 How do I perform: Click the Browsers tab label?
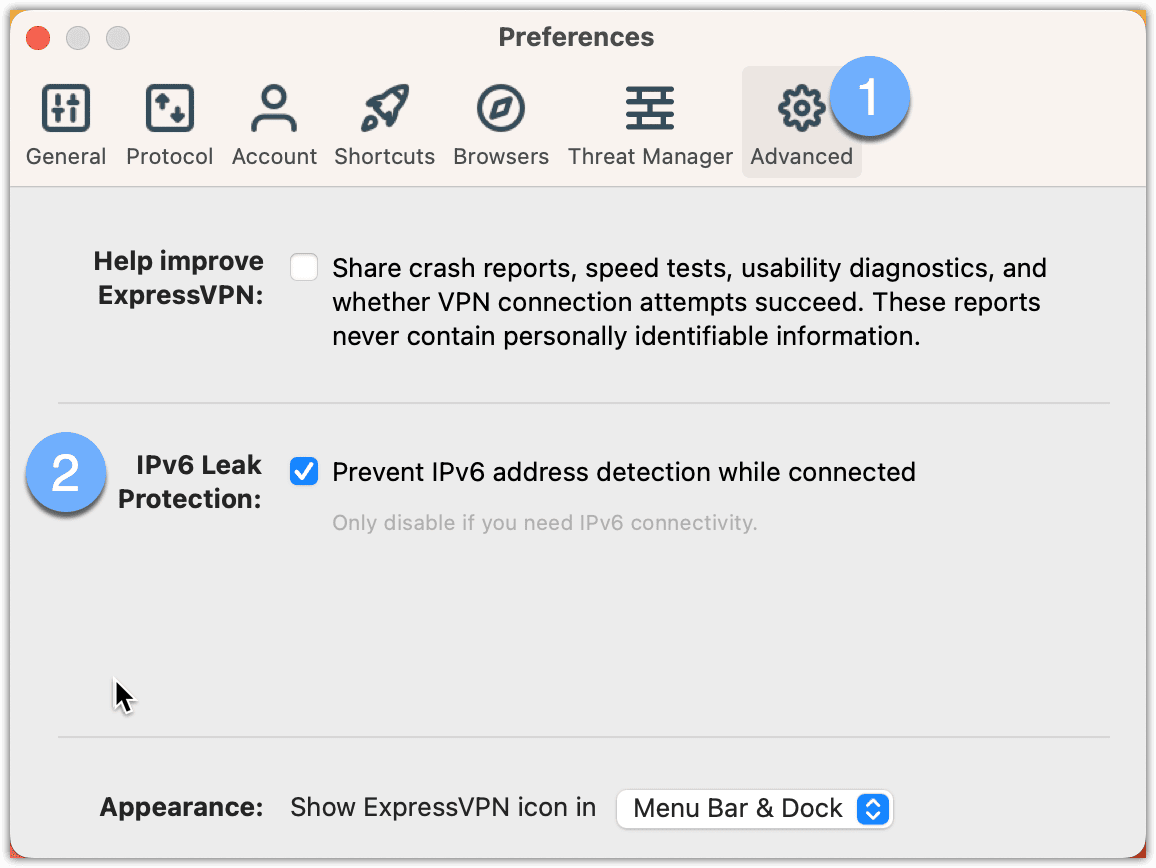point(500,156)
